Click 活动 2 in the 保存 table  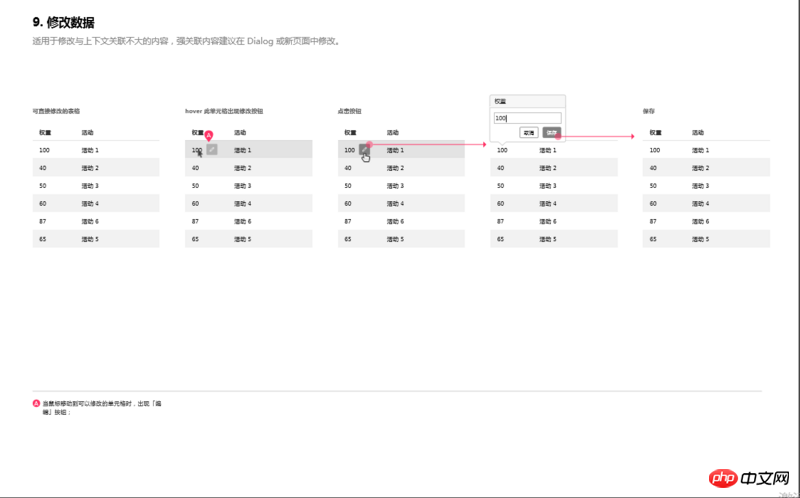[x=701, y=168]
